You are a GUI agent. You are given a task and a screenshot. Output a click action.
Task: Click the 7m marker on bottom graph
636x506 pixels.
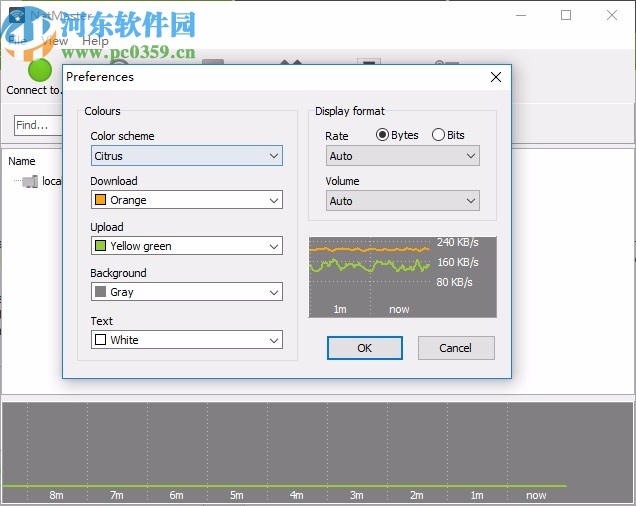point(117,495)
